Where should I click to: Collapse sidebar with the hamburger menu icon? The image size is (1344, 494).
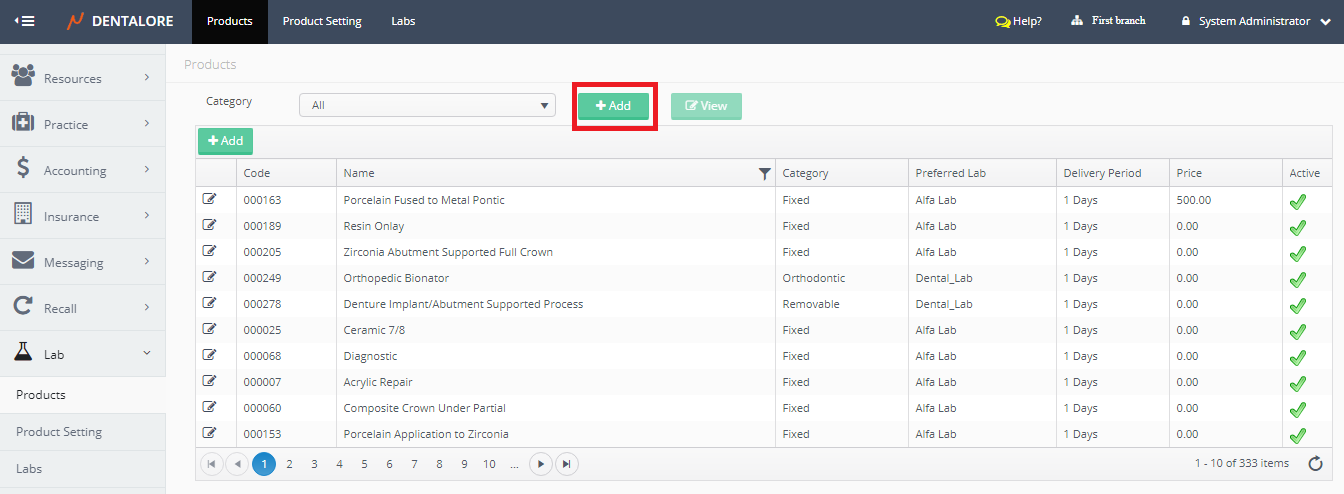[x=25, y=21]
